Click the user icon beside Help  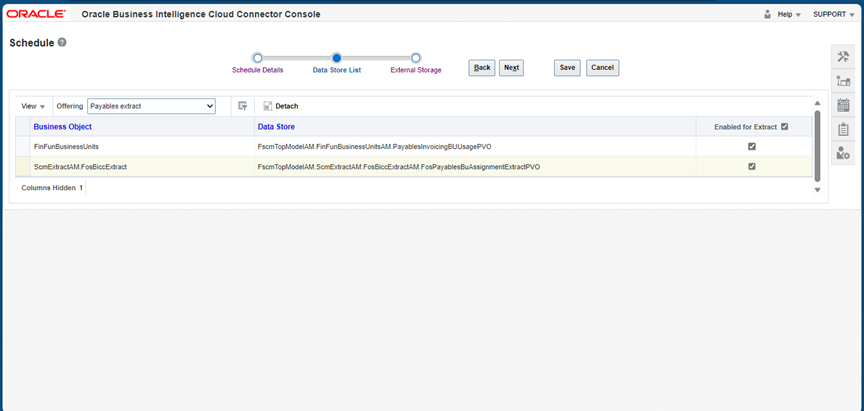[768, 14]
